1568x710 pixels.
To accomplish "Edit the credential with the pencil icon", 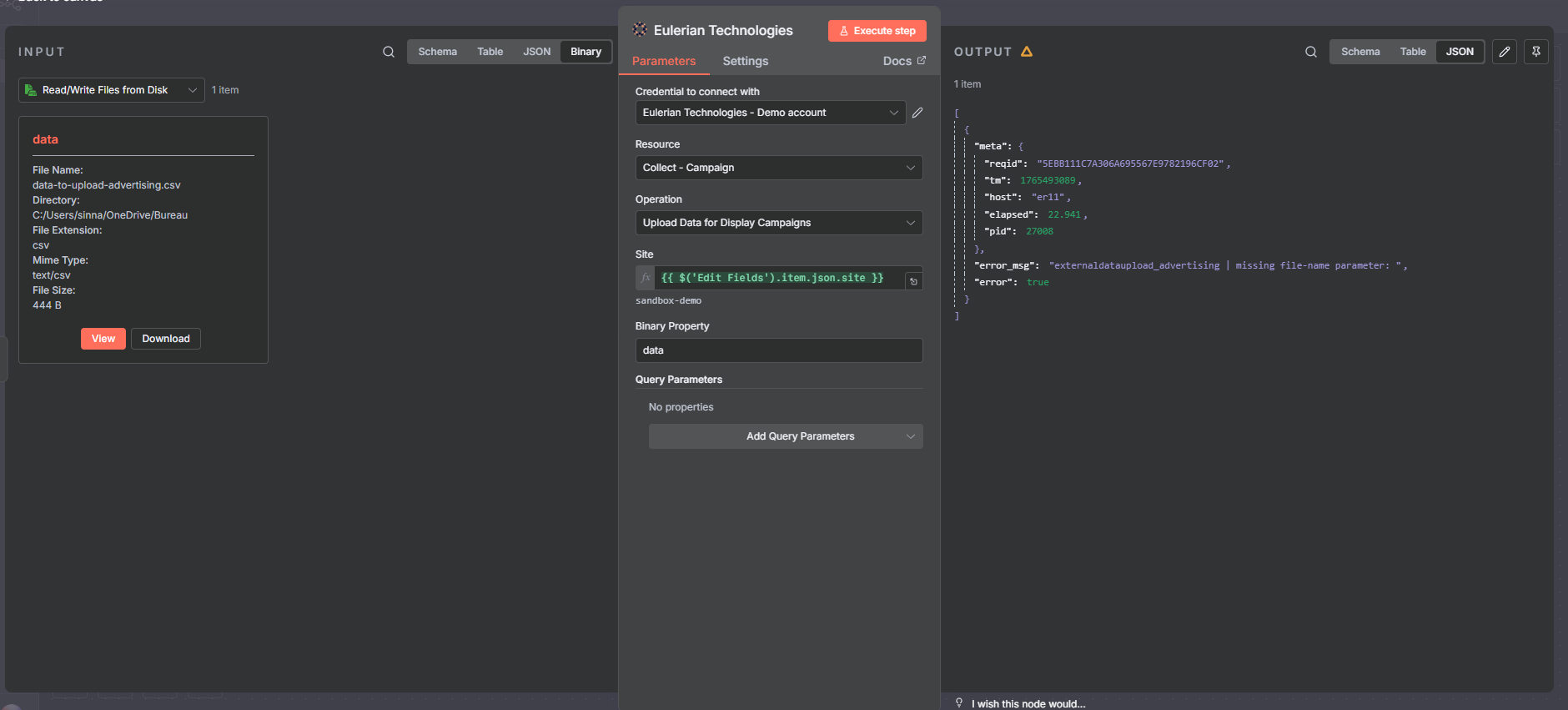I will pyautogui.click(x=917, y=113).
